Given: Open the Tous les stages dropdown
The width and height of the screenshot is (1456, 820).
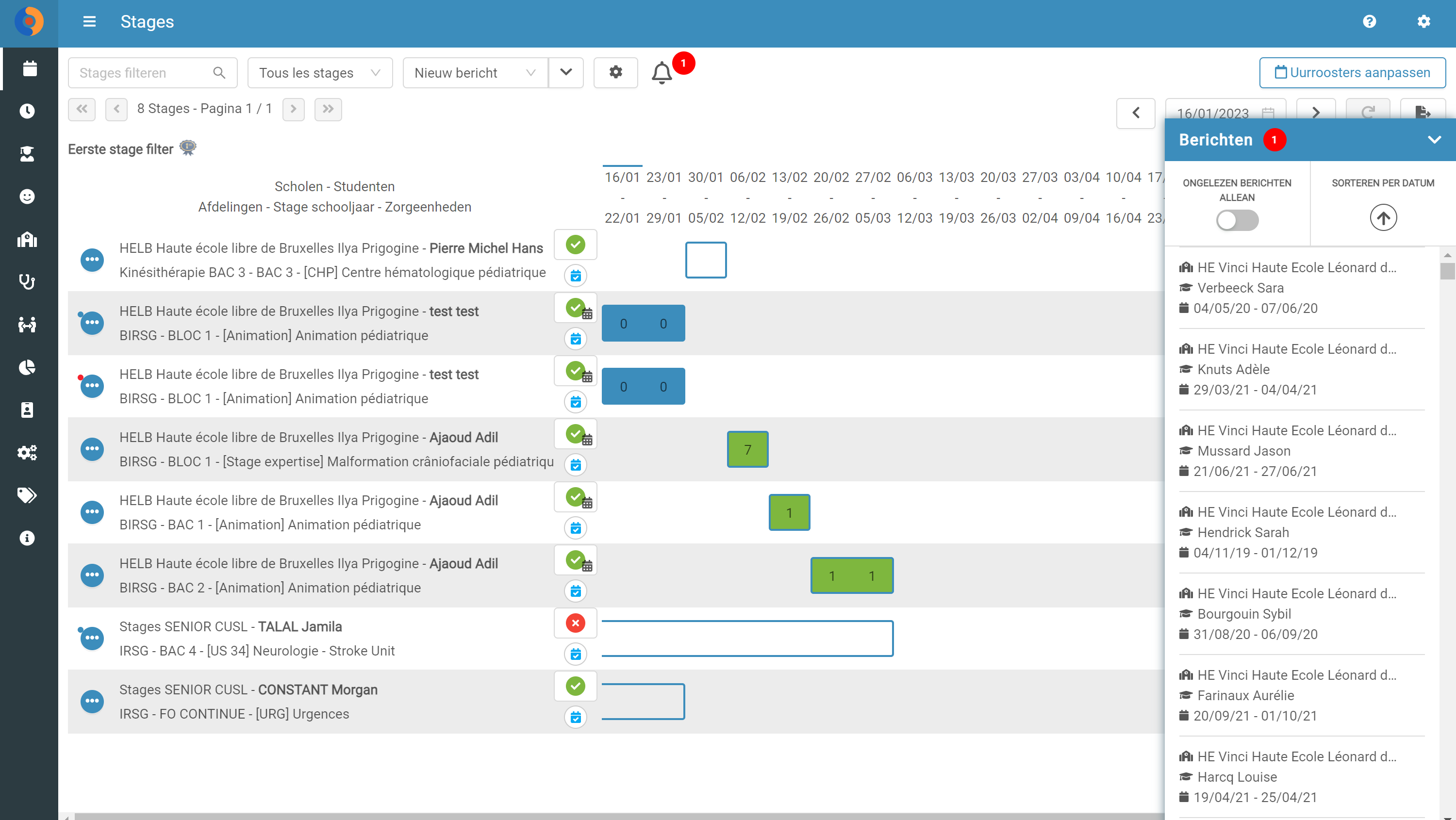Looking at the screenshot, I should coord(320,73).
